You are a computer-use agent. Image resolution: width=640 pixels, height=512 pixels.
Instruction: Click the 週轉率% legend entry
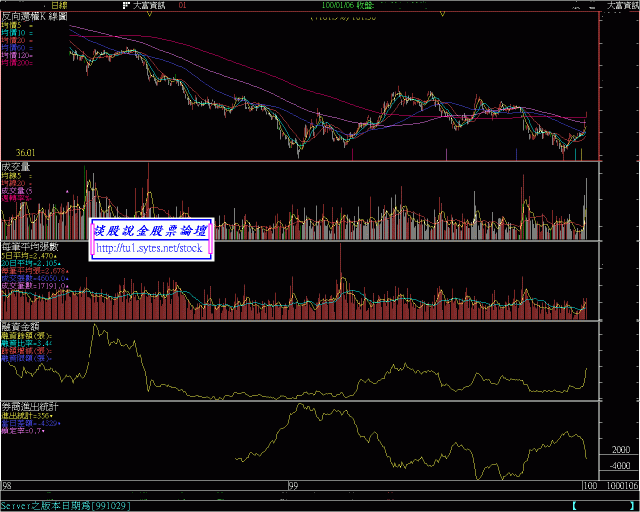(x=16, y=198)
